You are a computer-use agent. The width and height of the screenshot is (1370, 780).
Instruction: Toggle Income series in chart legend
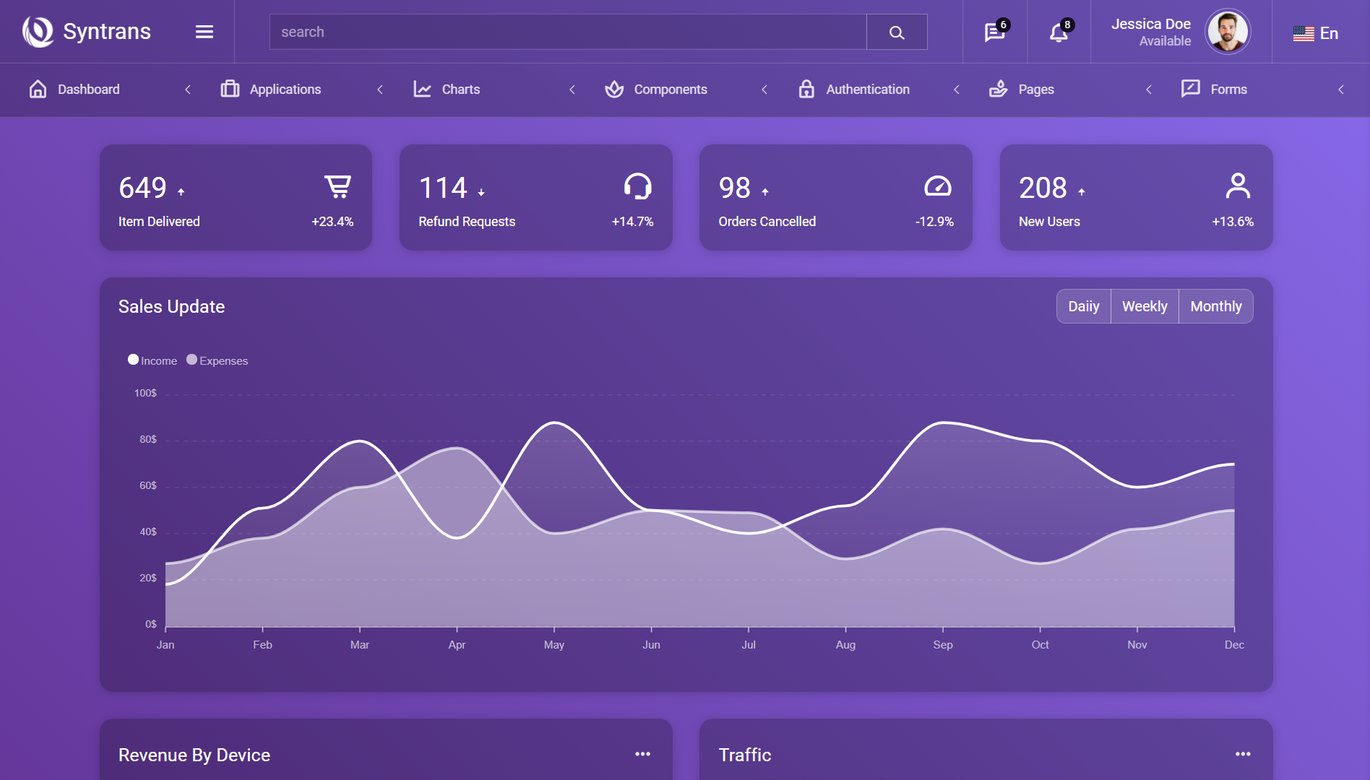point(152,360)
